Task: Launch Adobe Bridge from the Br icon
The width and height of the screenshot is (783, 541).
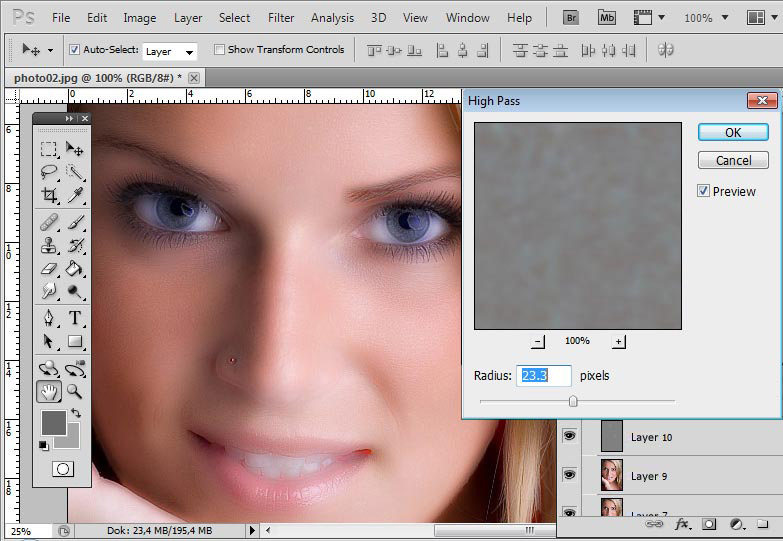Action: (x=571, y=17)
